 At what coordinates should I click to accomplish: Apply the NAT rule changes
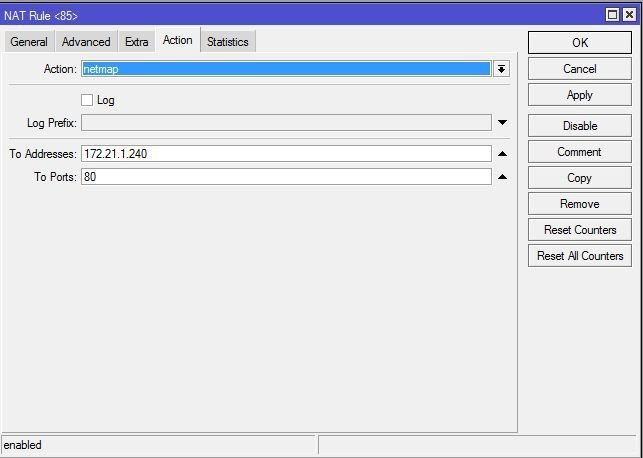(x=580, y=95)
